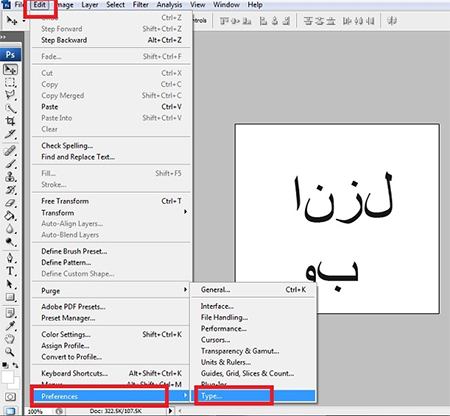Select the Blur tool

[10, 229]
